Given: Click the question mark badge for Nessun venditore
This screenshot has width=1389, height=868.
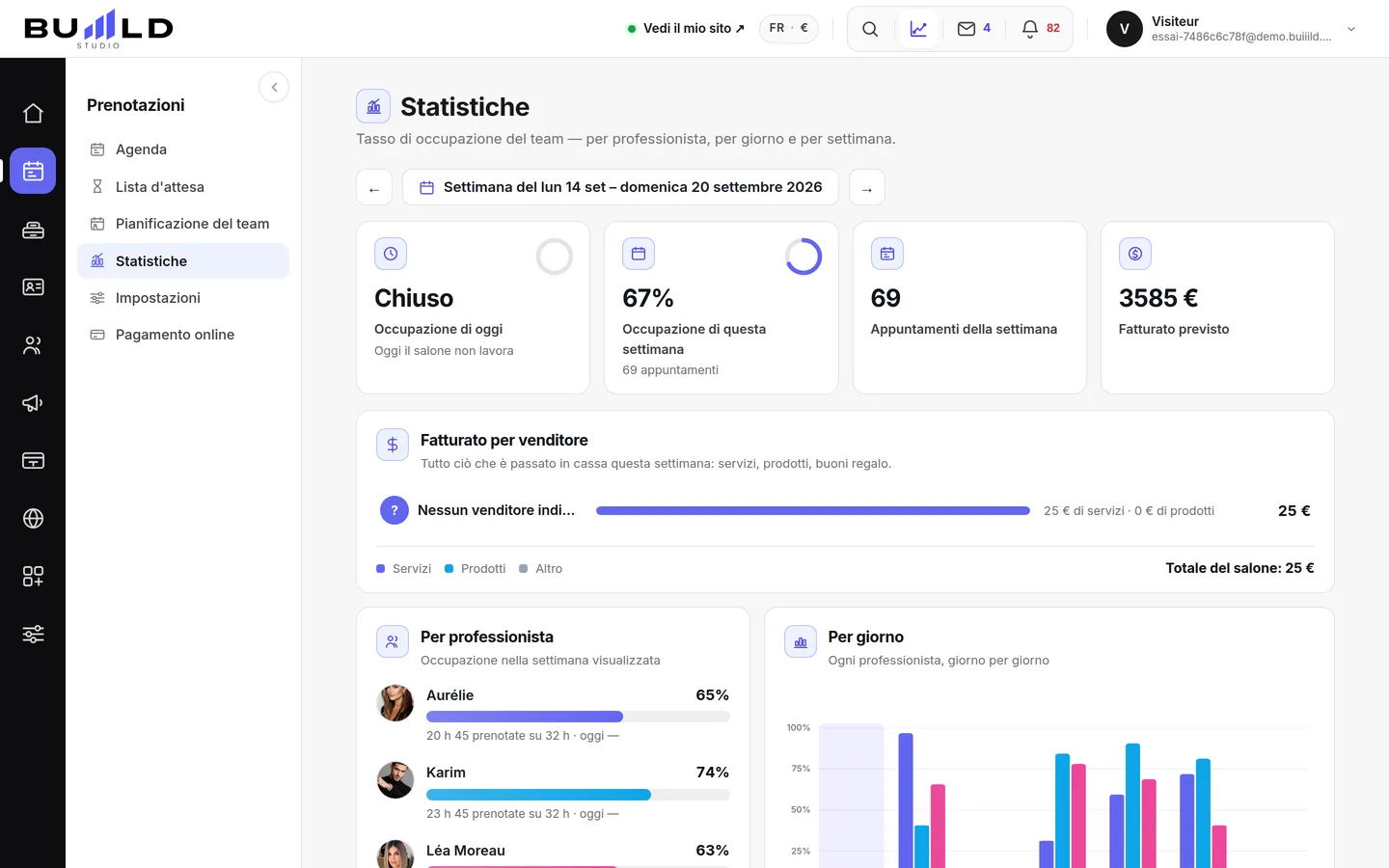Looking at the screenshot, I should [x=395, y=510].
